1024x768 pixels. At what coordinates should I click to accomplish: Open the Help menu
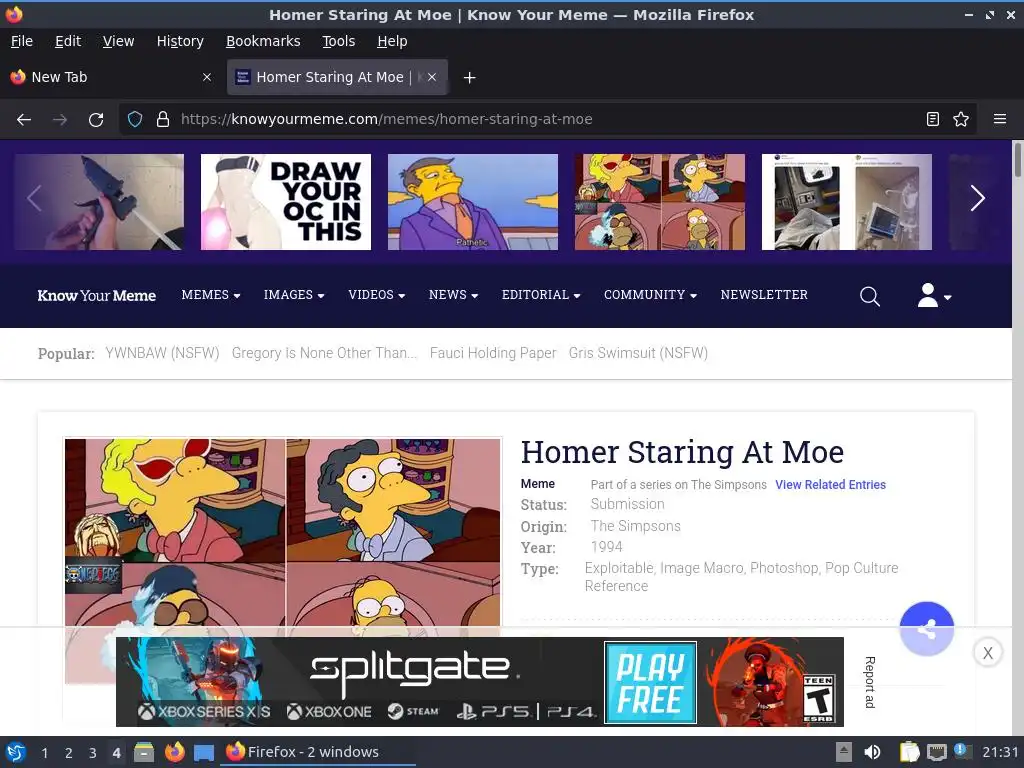(x=392, y=41)
